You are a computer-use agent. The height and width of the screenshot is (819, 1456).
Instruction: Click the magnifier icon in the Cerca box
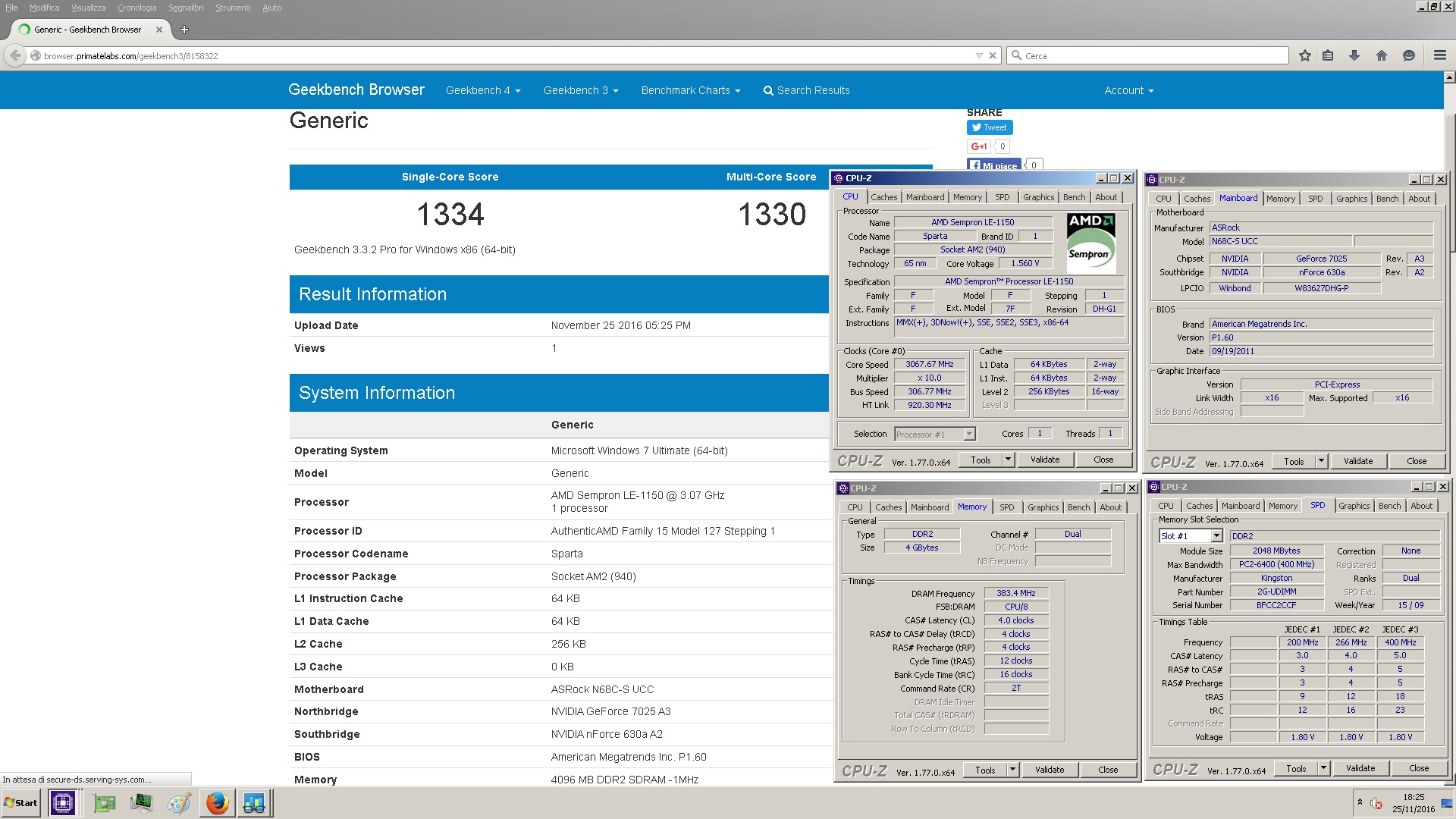pos(1017,55)
